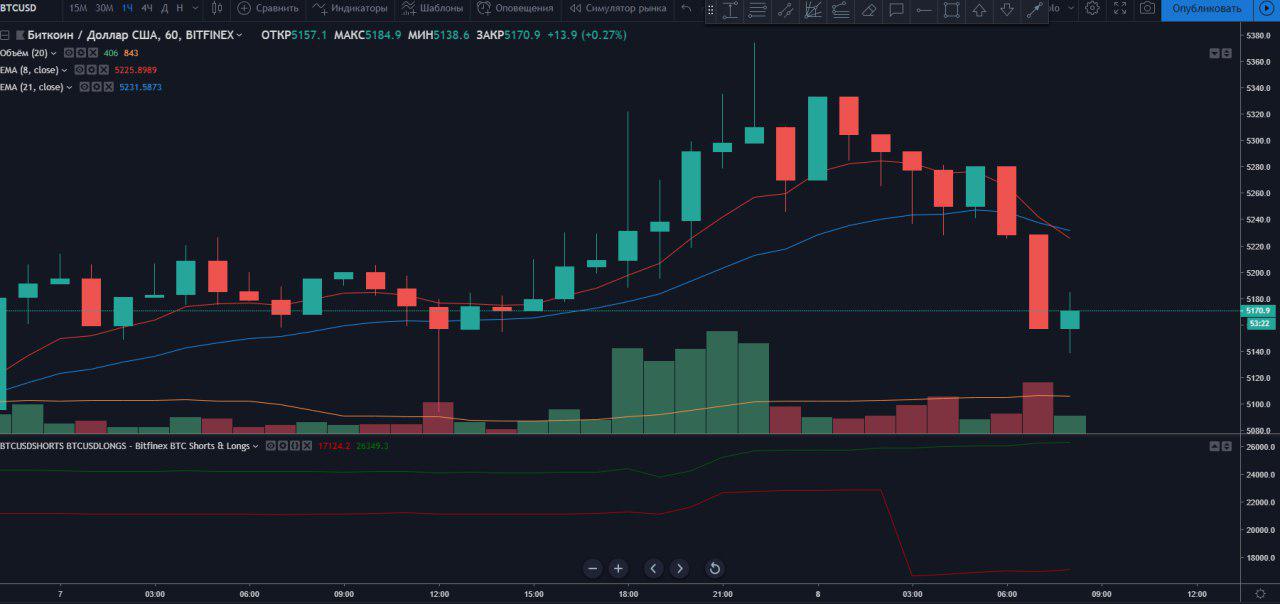This screenshot has width=1280, height=604.
Task: Click the Опубликовать publish button
Action: (x=1207, y=8)
